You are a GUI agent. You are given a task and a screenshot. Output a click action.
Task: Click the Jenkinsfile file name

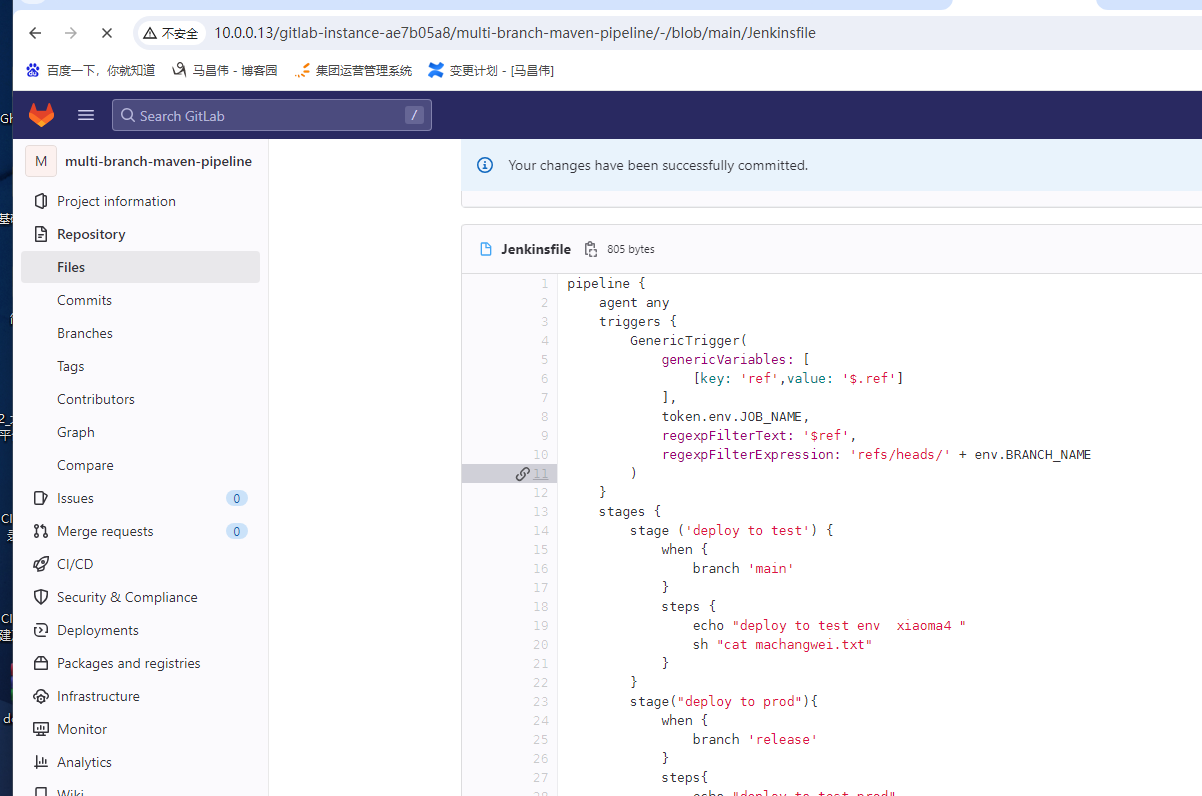(x=536, y=249)
